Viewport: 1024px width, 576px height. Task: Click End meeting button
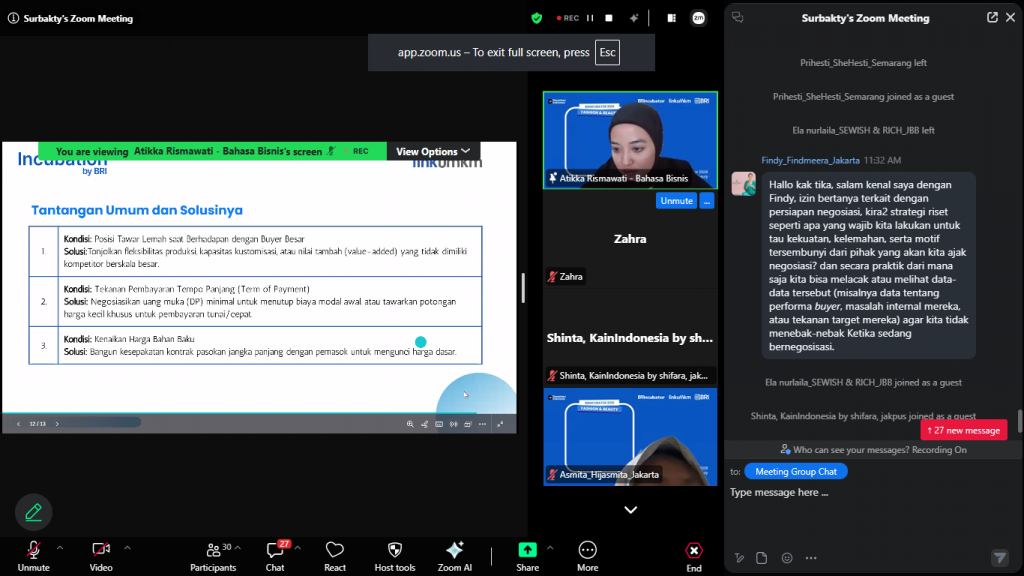pyautogui.click(x=694, y=556)
